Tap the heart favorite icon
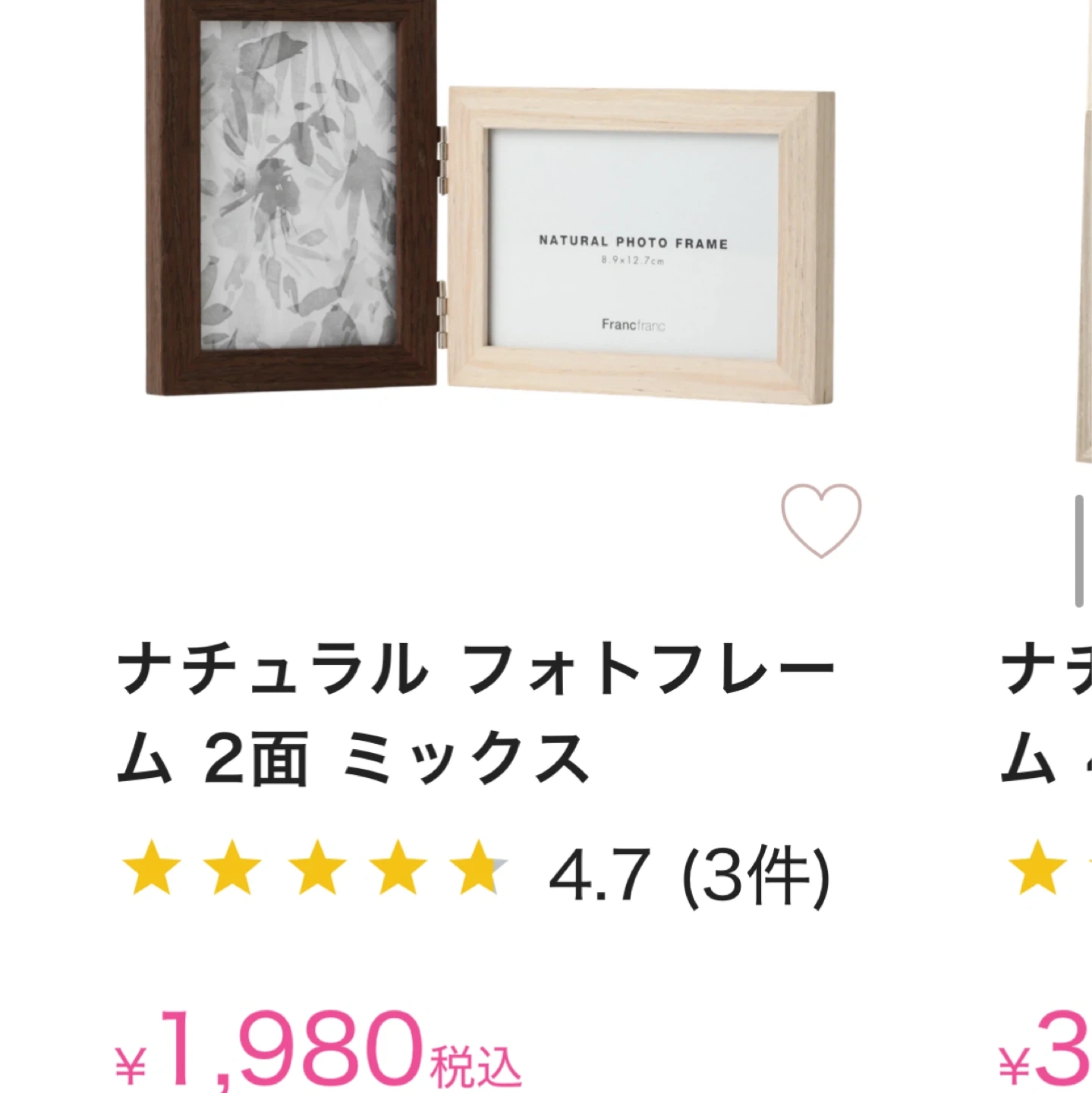Viewport: 1092px width, 1093px height. 821,521
